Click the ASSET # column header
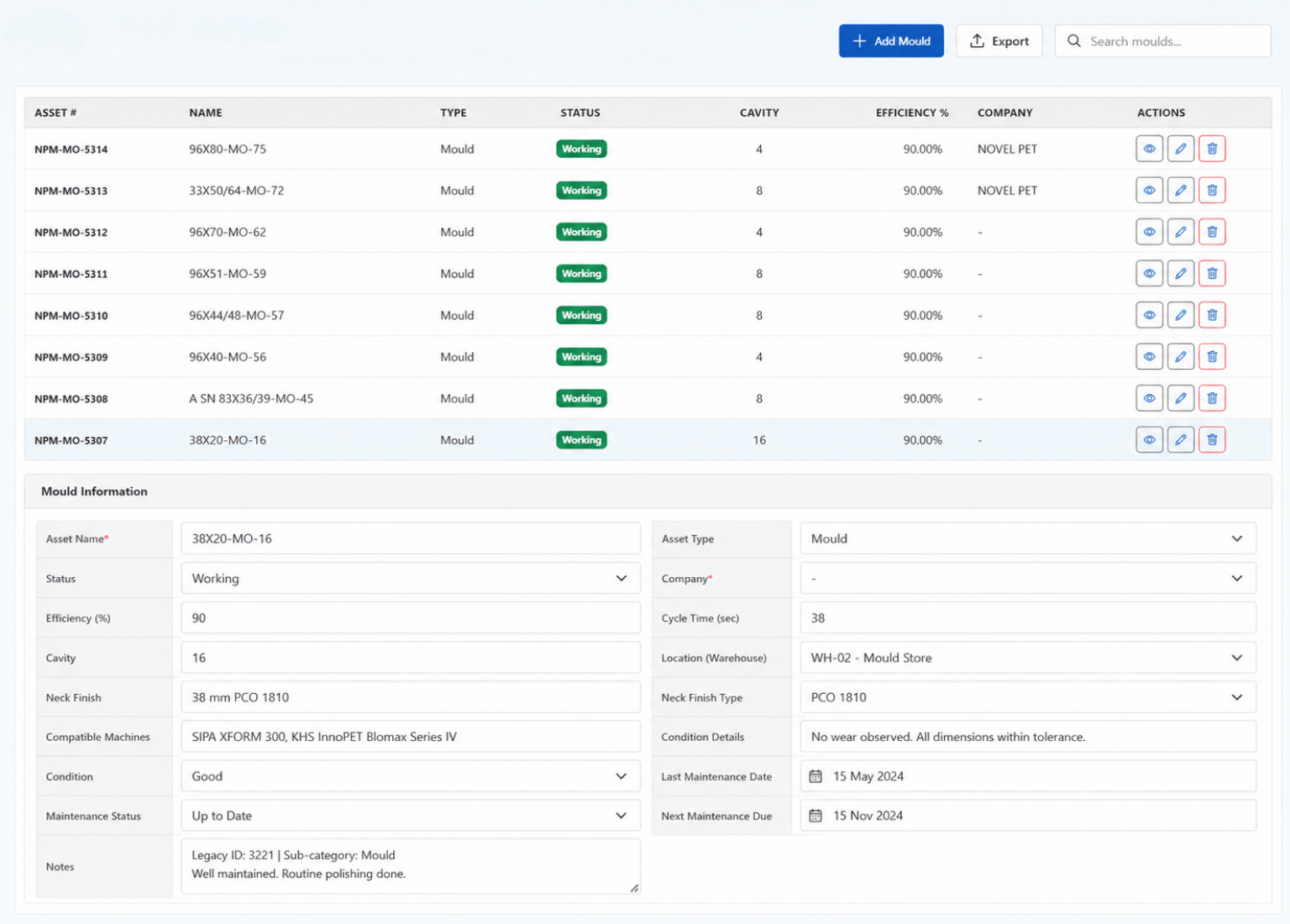Viewport: 1290px width, 924px height. (55, 113)
